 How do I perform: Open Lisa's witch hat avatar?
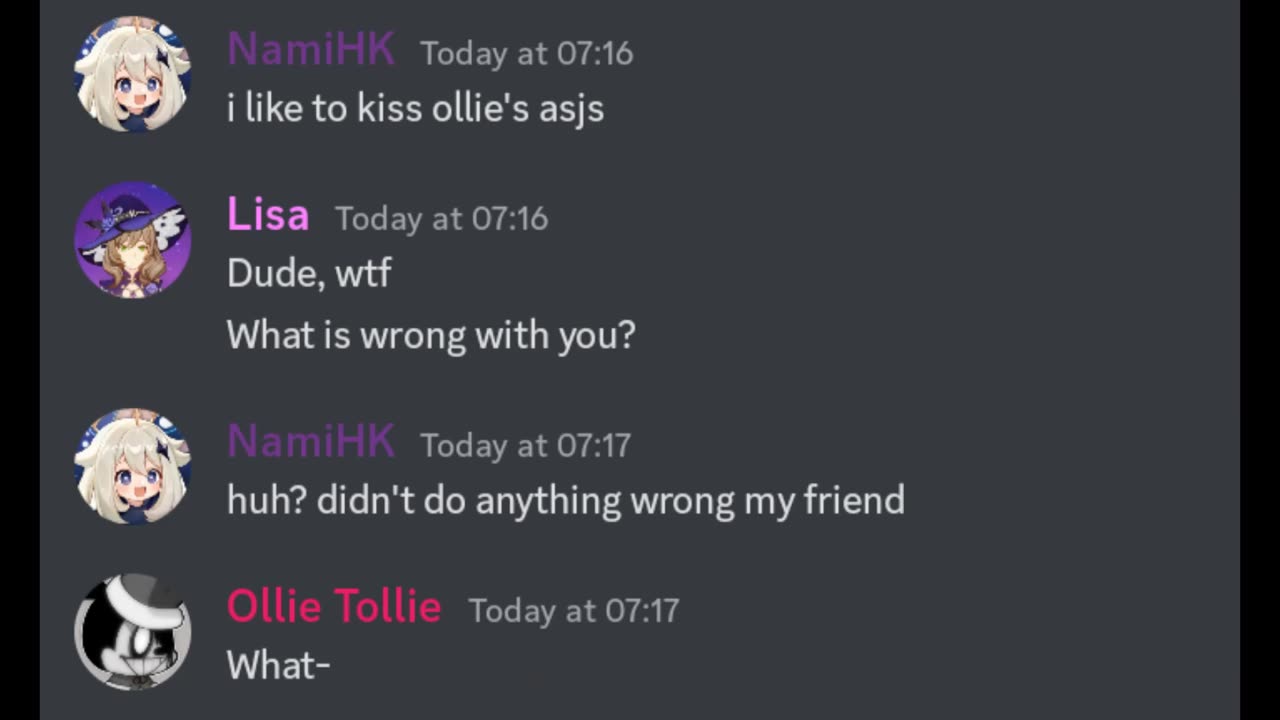tap(132, 240)
